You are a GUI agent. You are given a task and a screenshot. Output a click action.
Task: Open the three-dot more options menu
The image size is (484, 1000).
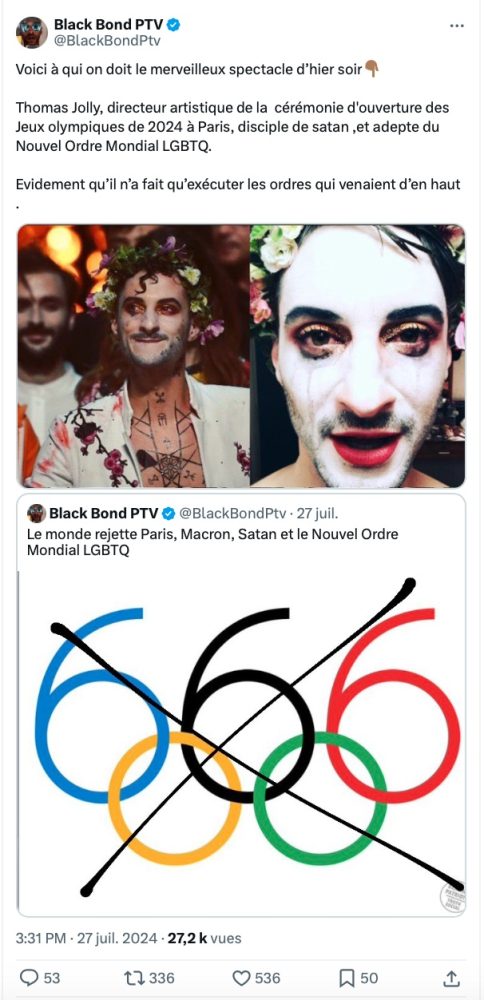click(457, 26)
